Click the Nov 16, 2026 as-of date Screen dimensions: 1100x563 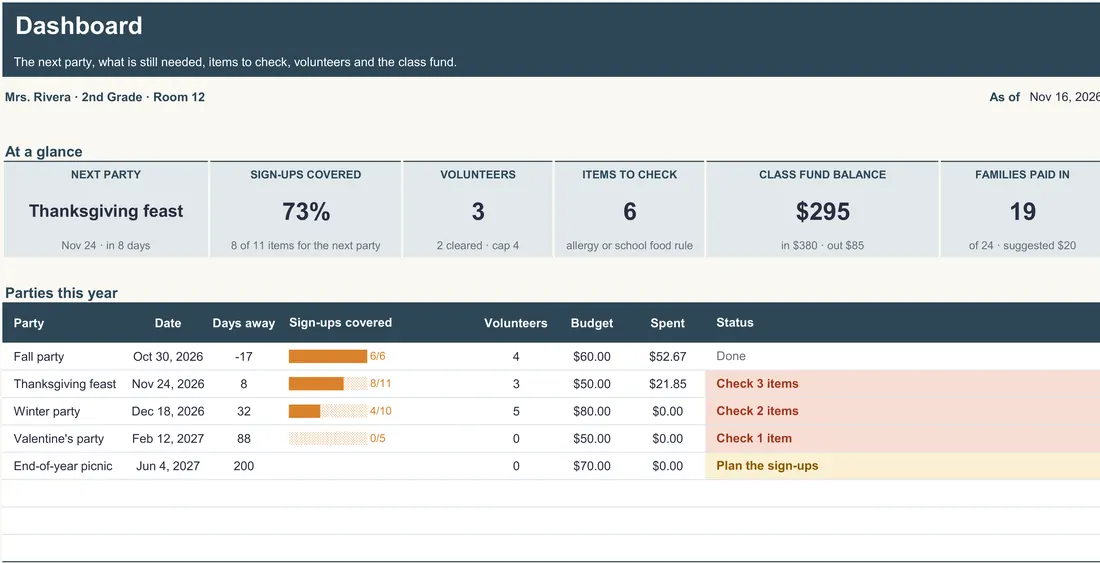pyautogui.click(x=1064, y=97)
